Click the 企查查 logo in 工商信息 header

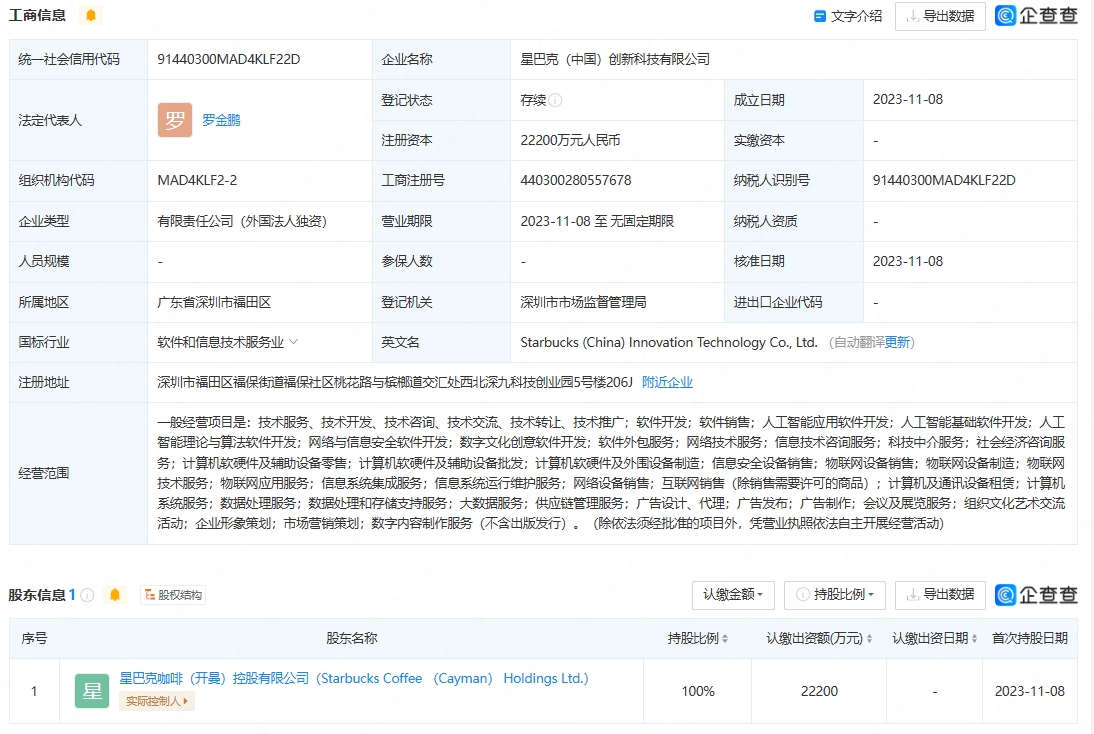[x=1036, y=15]
